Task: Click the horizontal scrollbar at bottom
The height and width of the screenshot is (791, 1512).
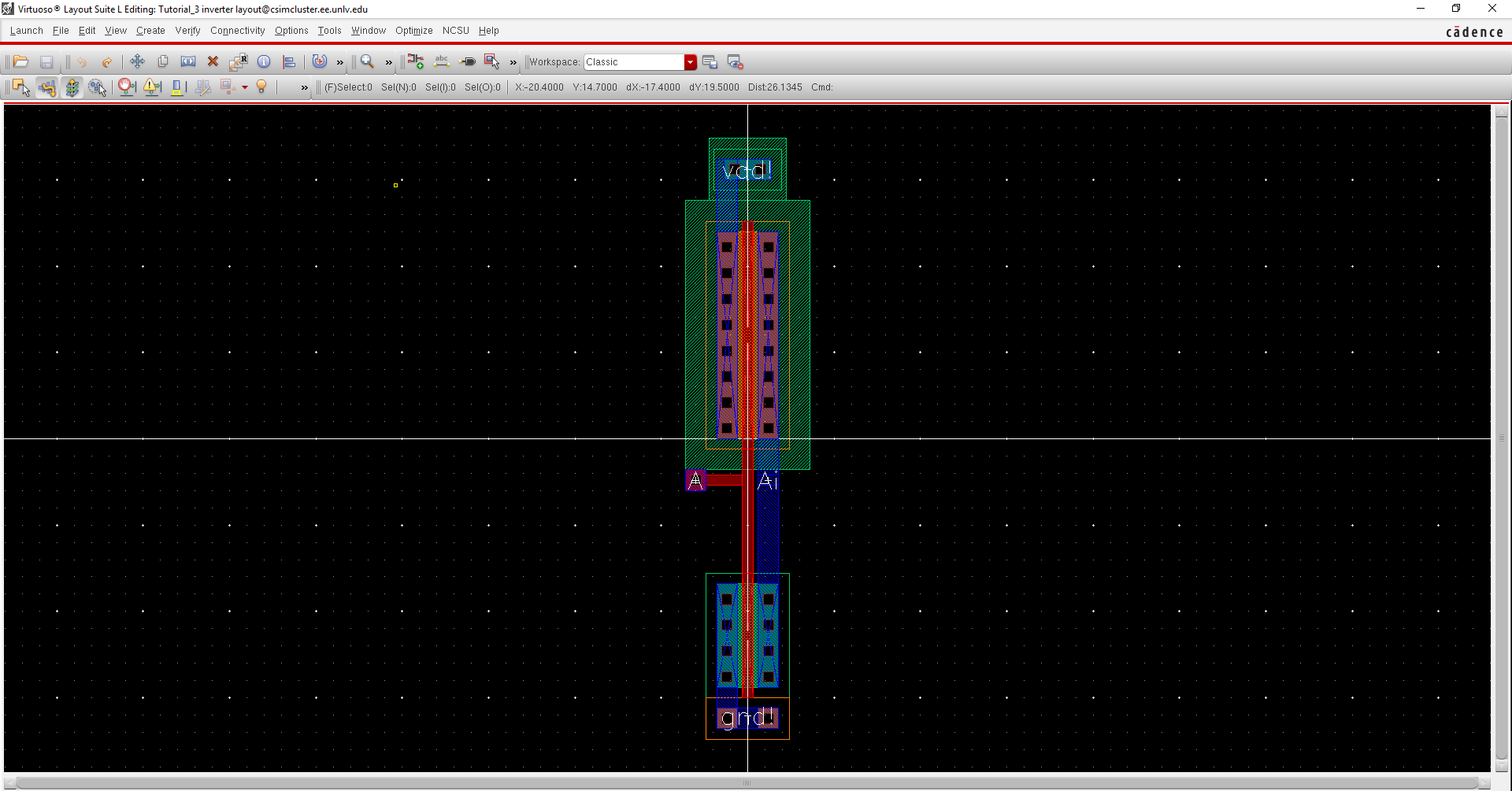Action: tap(747, 783)
